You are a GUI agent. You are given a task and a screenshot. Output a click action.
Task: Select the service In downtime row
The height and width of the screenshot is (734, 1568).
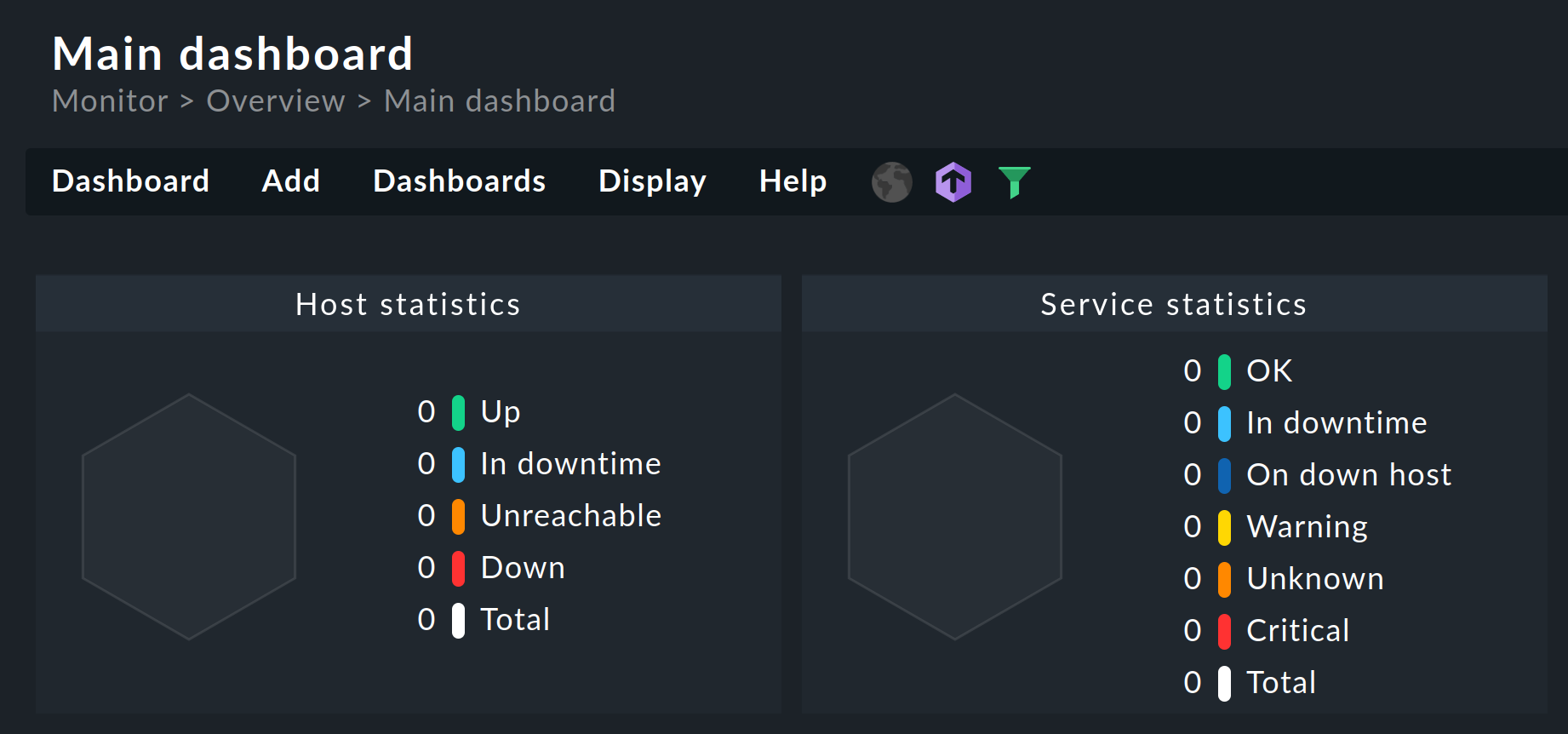click(1305, 423)
